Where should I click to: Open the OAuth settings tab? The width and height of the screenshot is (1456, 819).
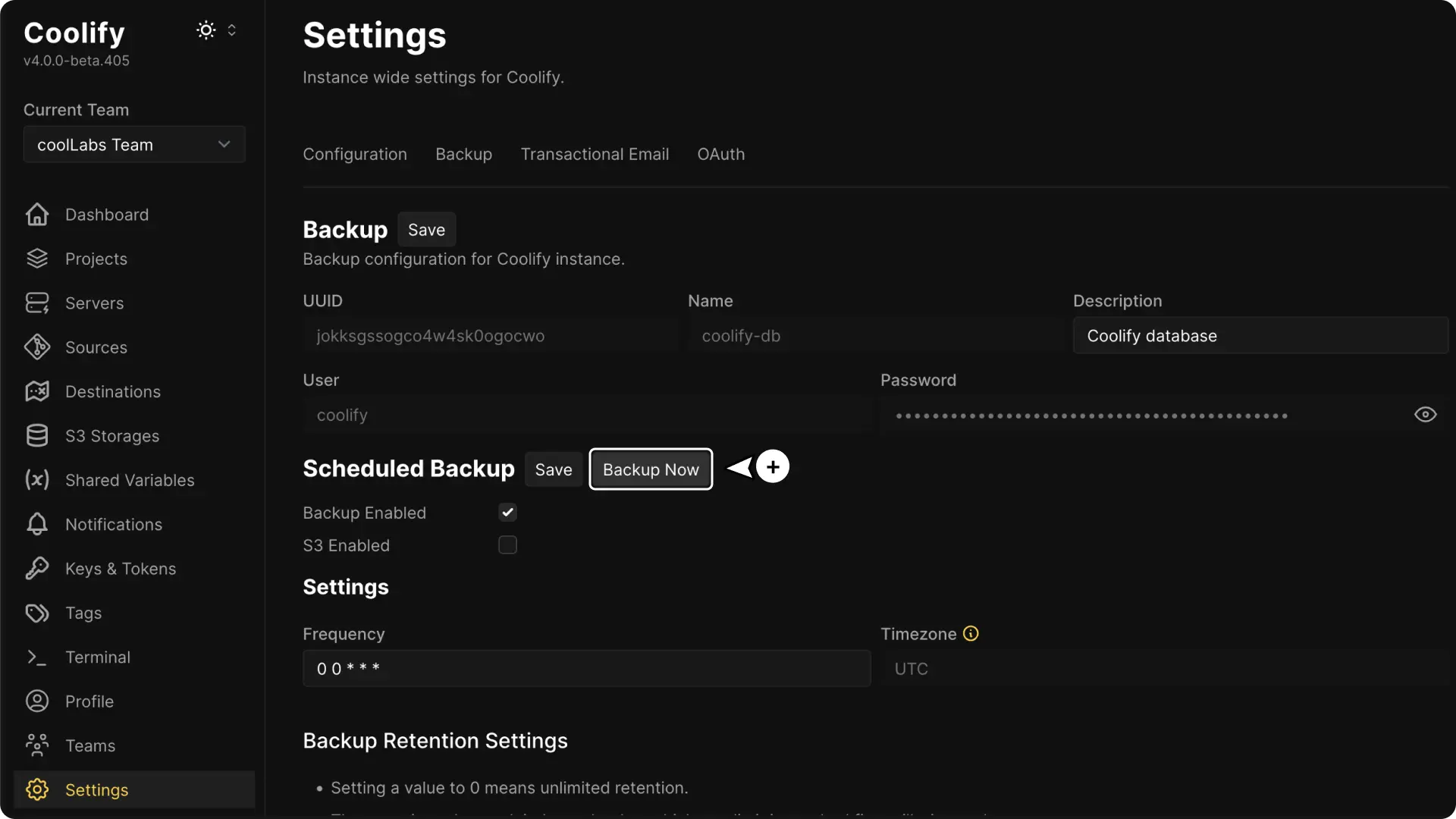(x=720, y=154)
